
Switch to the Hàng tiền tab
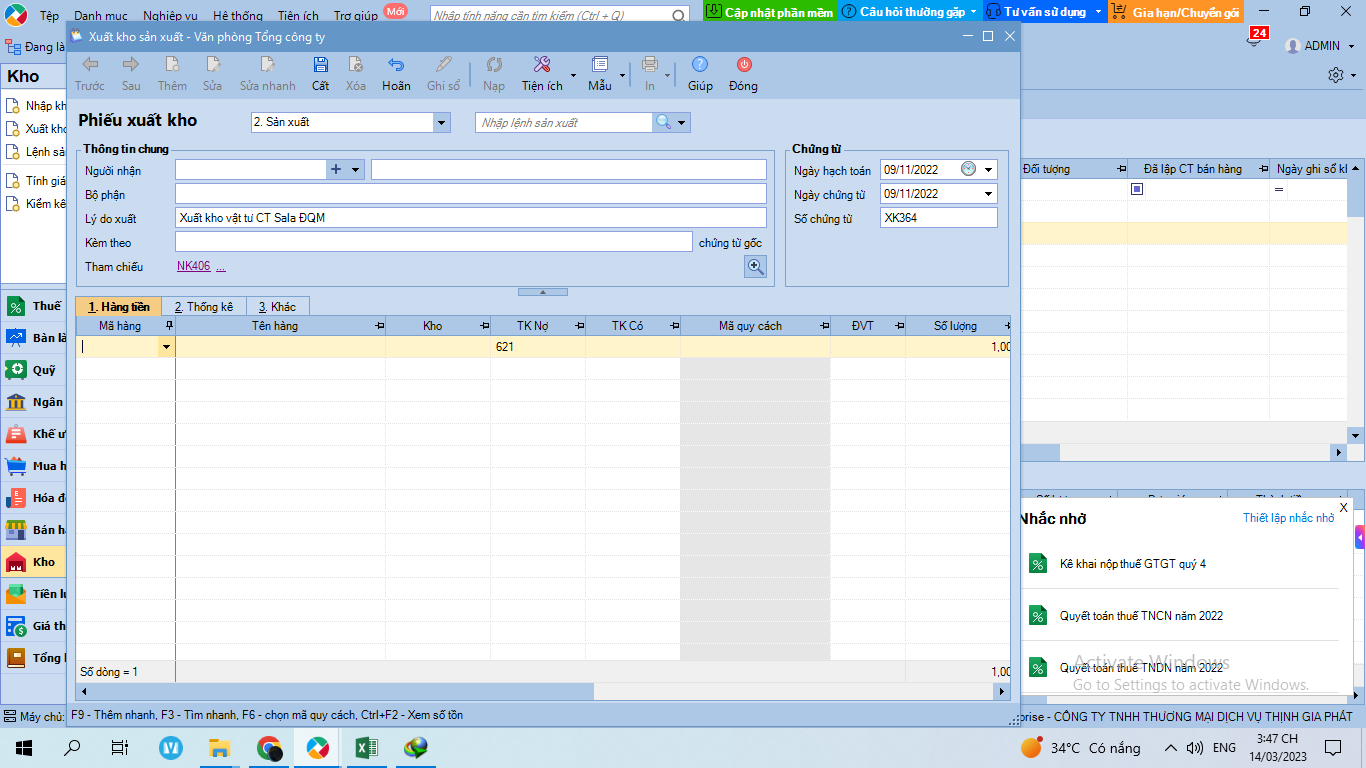119,307
